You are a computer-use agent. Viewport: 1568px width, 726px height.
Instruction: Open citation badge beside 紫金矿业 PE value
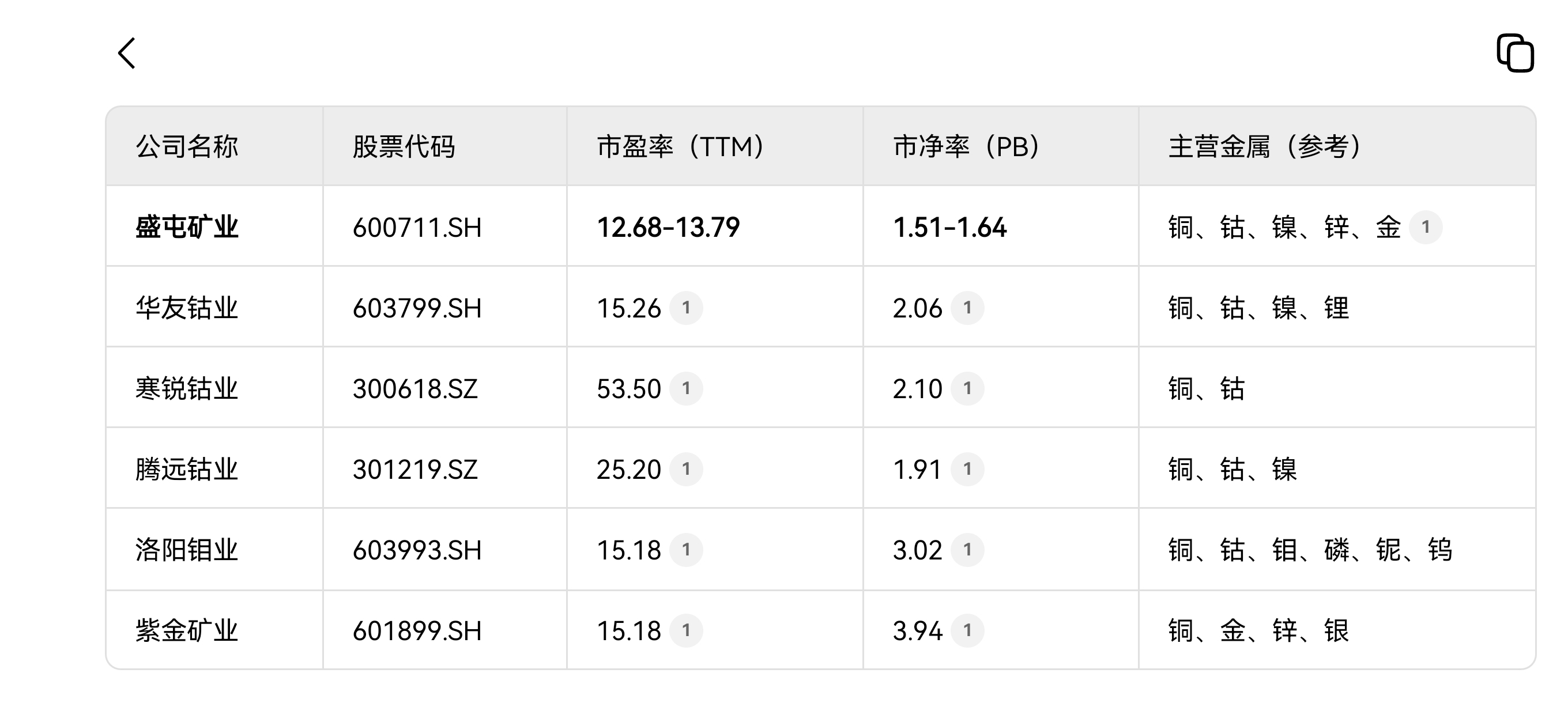click(686, 630)
